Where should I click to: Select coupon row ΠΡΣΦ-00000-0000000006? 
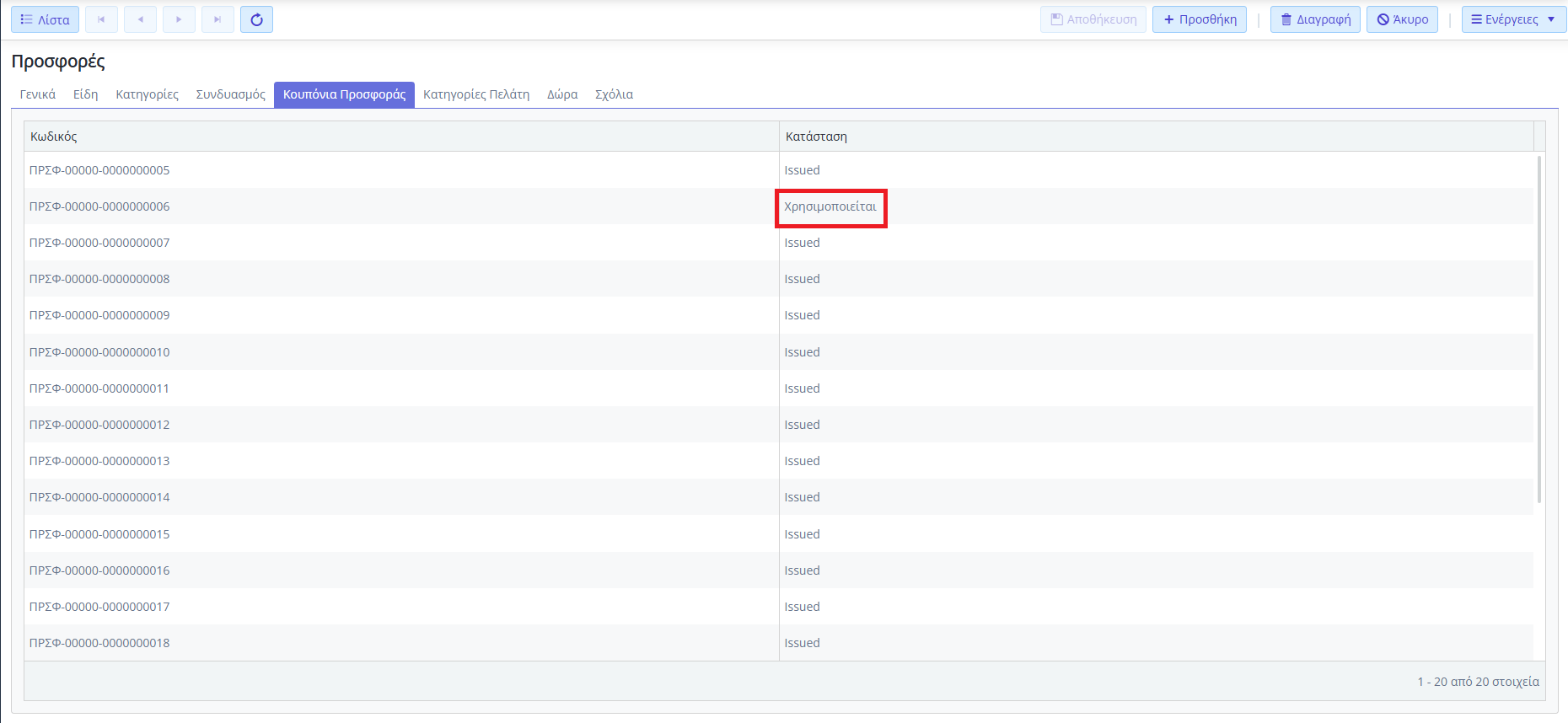point(99,206)
